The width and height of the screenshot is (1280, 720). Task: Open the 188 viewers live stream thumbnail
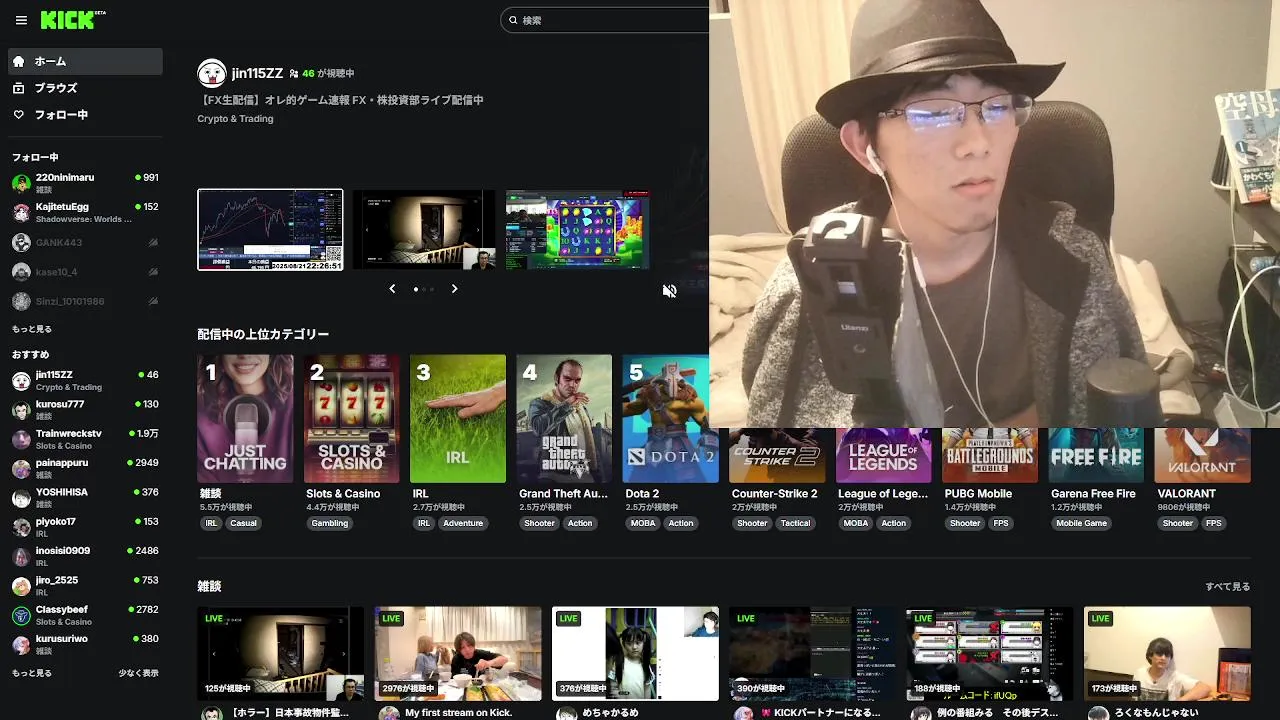(x=990, y=654)
